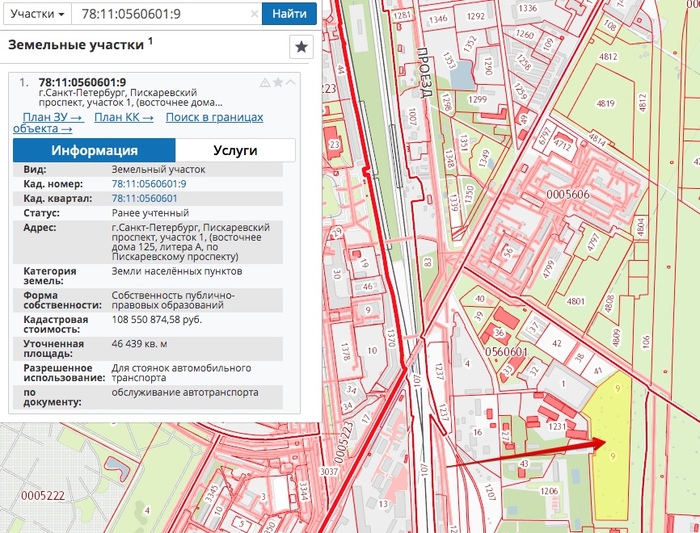Screen dimensions: 700x533
Task: Mark parcel 78:11:0560601:9 as favorite star
Action: (x=277, y=82)
